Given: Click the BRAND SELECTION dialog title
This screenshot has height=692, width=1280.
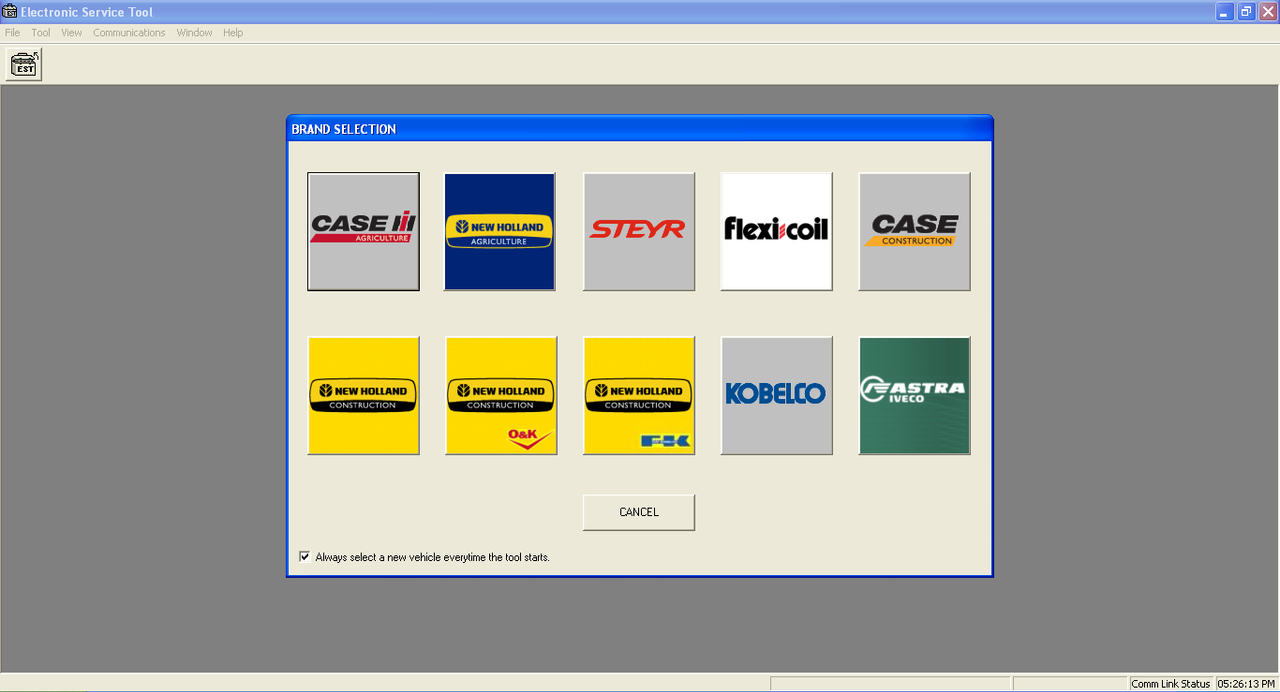Looking at the screenshot, I should [343, 129].
